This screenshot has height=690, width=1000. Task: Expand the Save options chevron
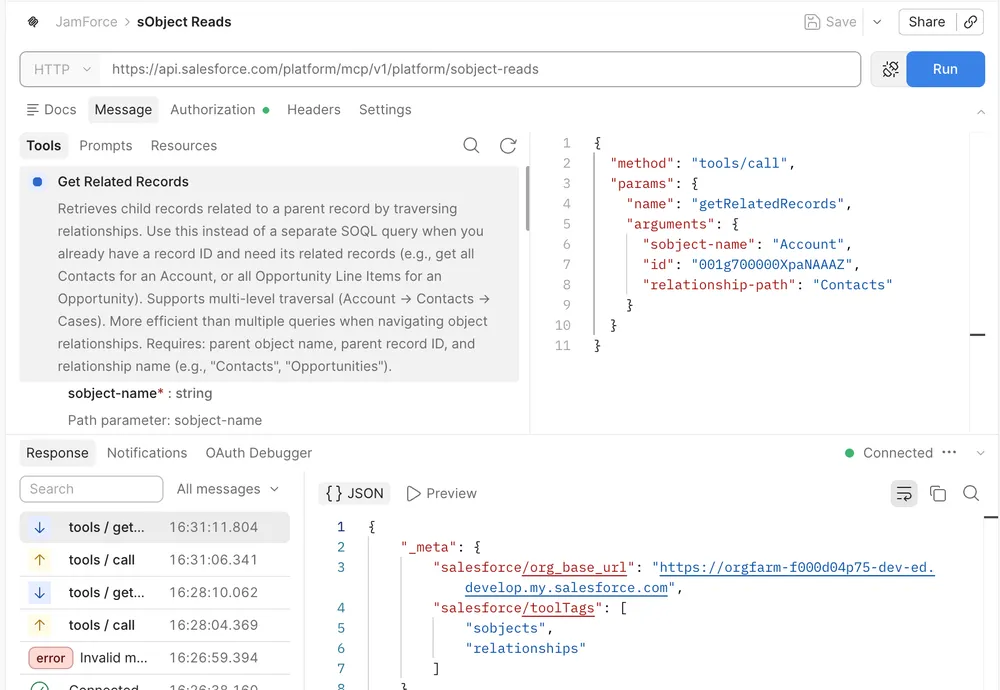point(877,22)
